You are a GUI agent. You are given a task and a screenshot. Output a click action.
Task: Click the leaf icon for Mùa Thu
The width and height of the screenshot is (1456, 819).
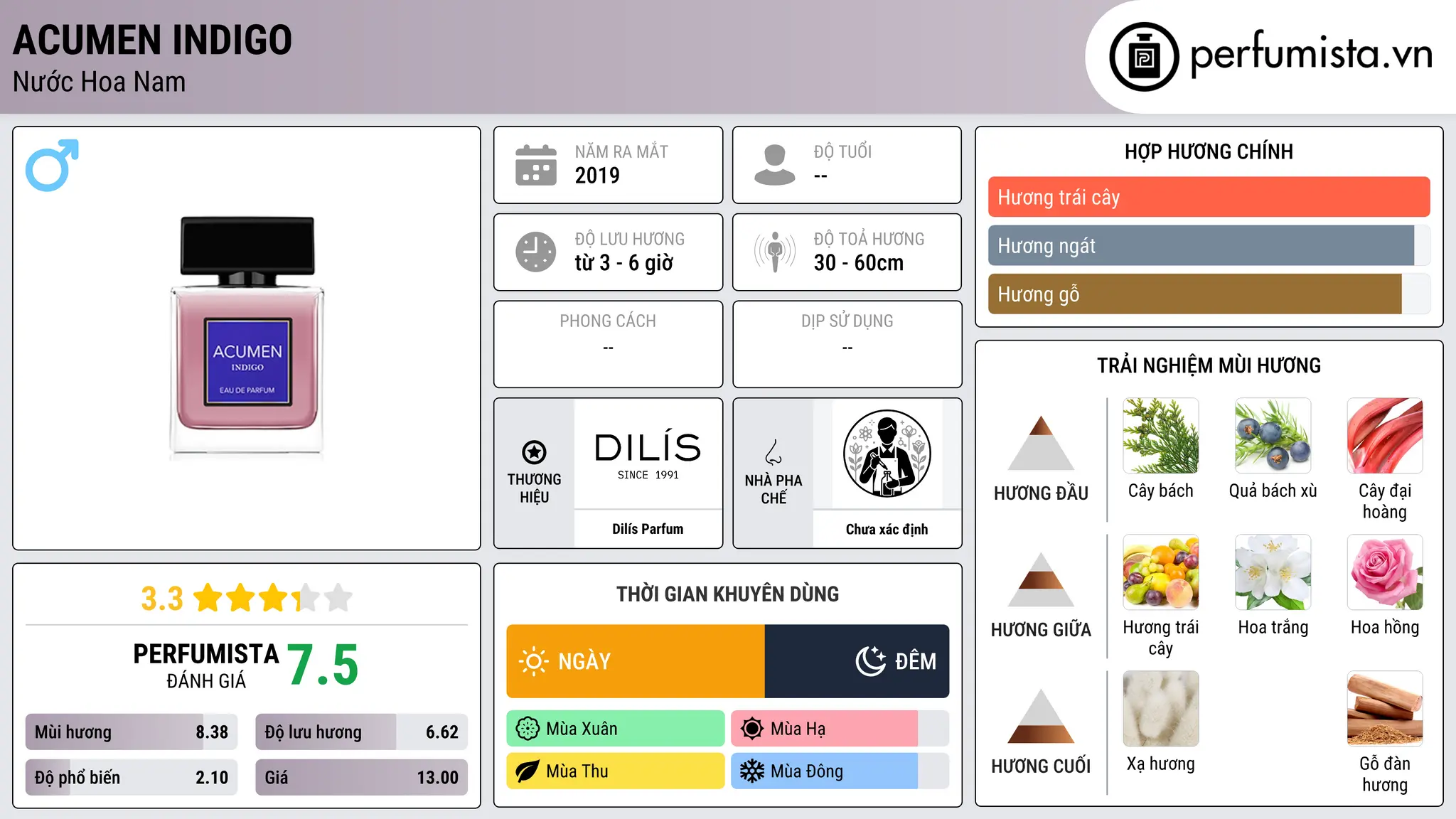[x=528, y=771]
